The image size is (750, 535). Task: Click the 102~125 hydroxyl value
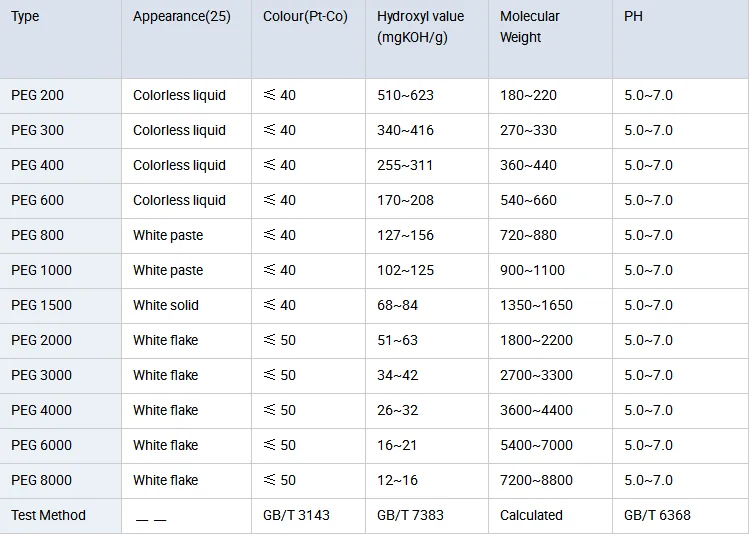(x=406, y=270)
